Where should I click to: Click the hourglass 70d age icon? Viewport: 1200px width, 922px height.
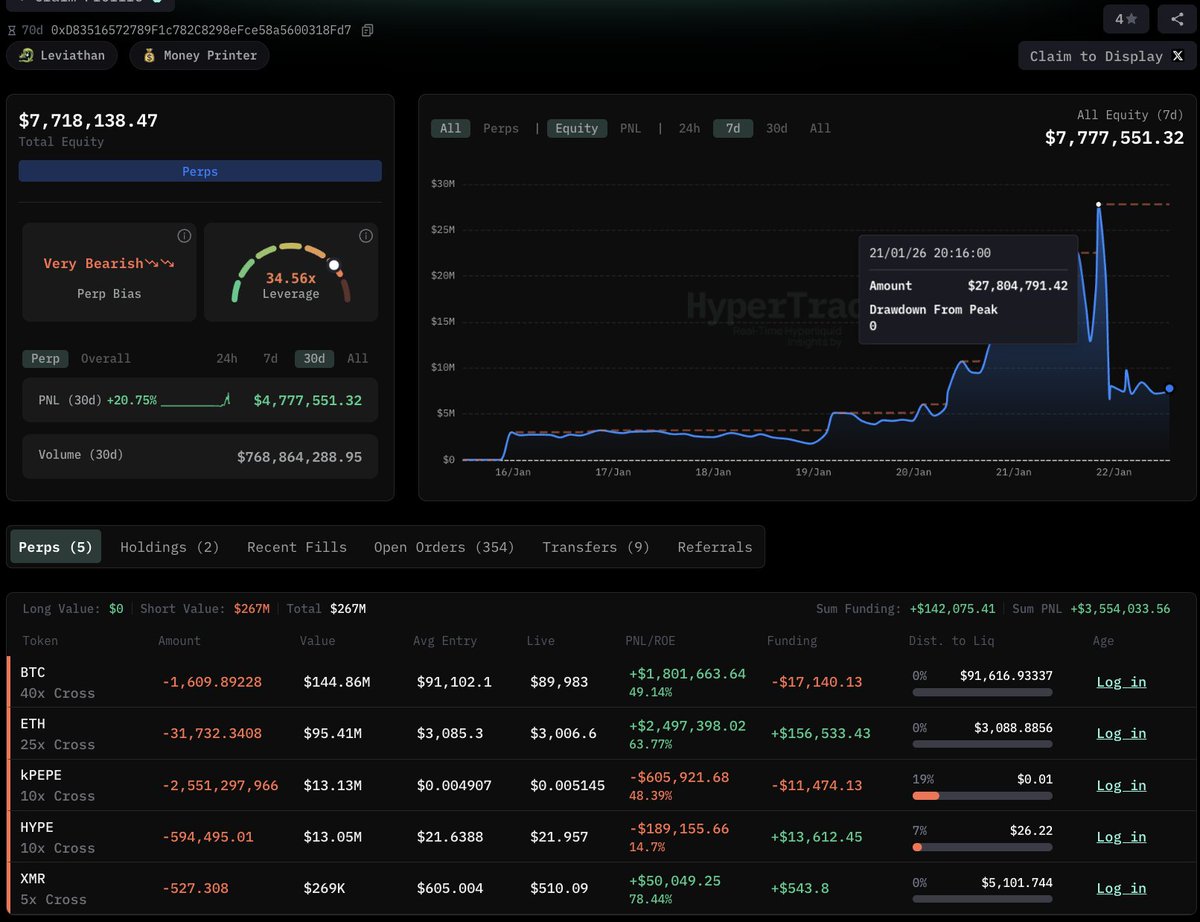coord(13,30)
